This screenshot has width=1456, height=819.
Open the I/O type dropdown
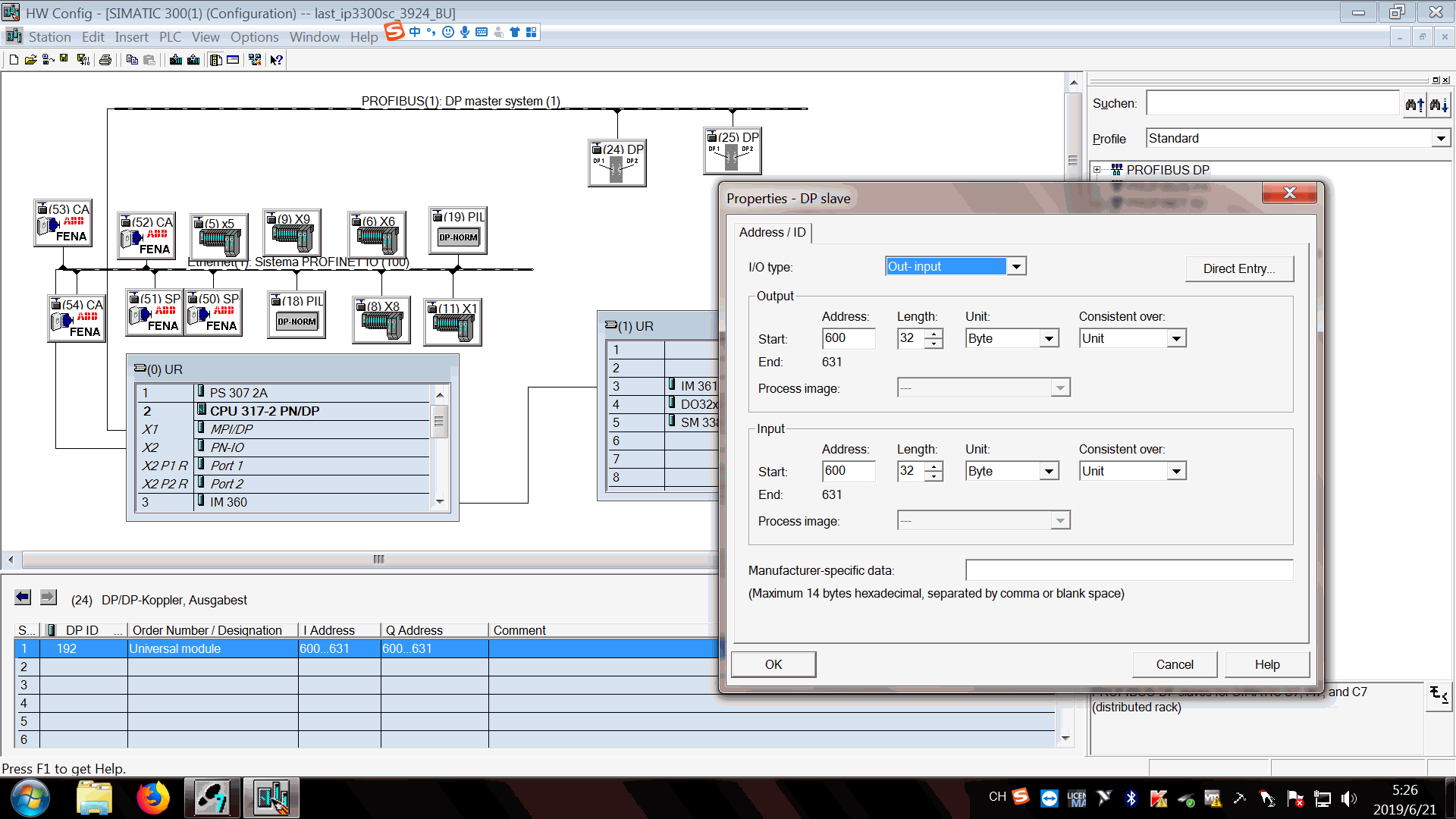[1016, 267]
